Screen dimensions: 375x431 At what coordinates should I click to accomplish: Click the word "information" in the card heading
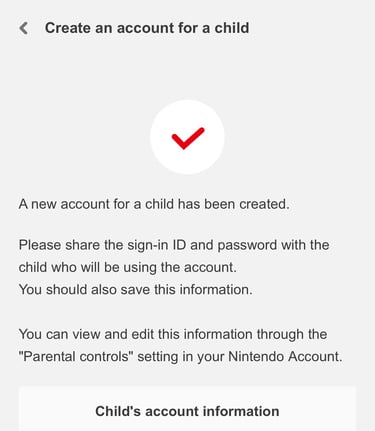click(241, 411)
